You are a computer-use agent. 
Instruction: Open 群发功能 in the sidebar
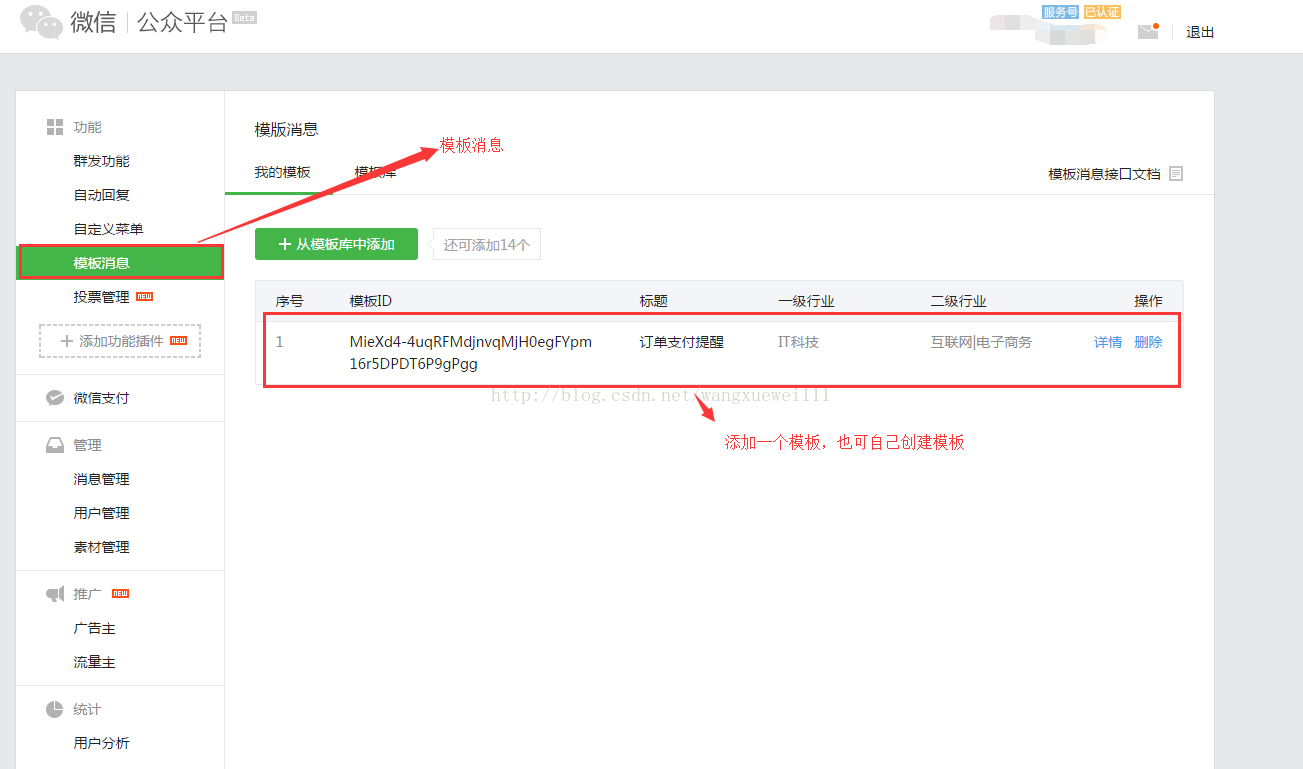[x=101, y=161]
